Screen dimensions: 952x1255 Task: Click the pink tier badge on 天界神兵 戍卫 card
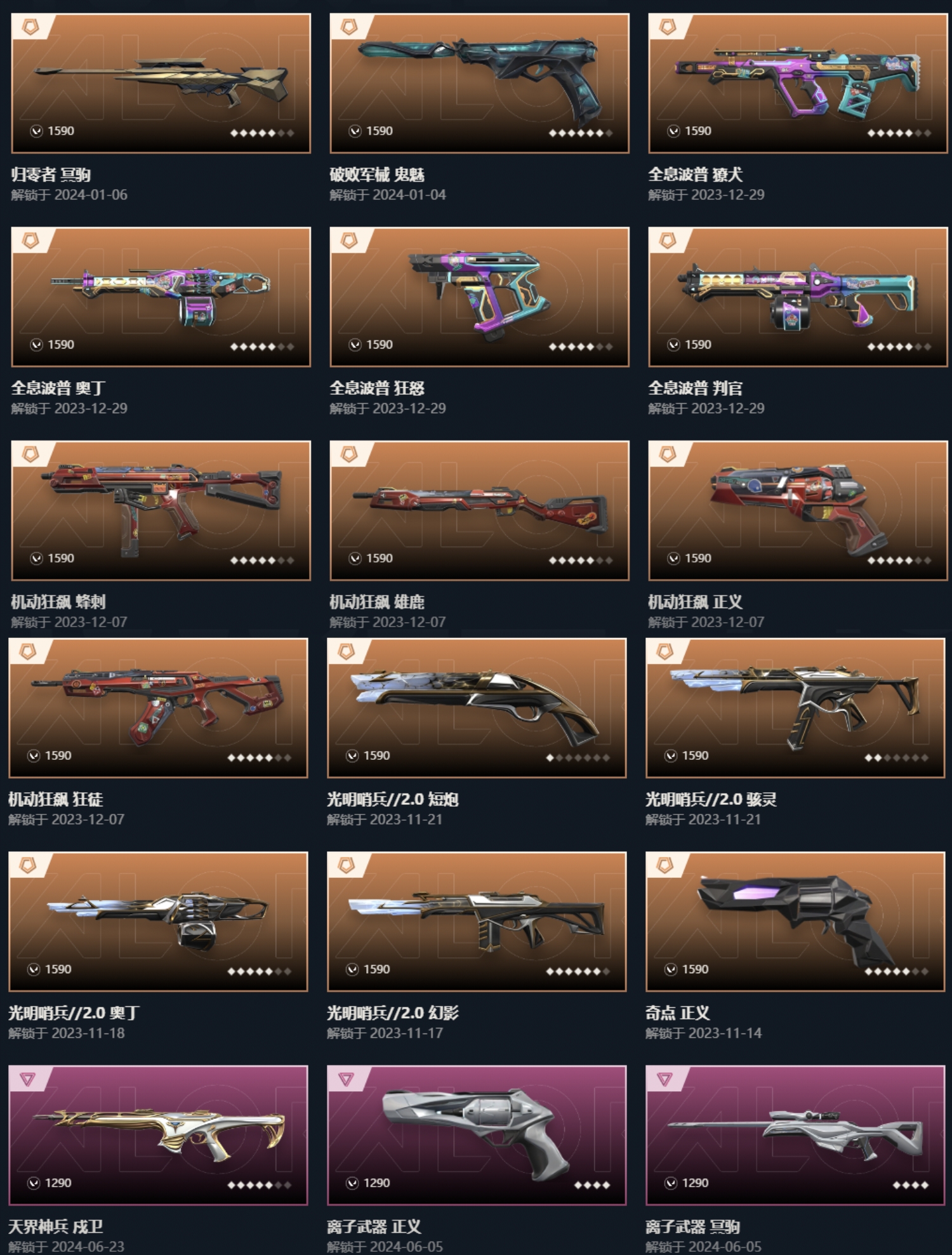coord(27,1079)
